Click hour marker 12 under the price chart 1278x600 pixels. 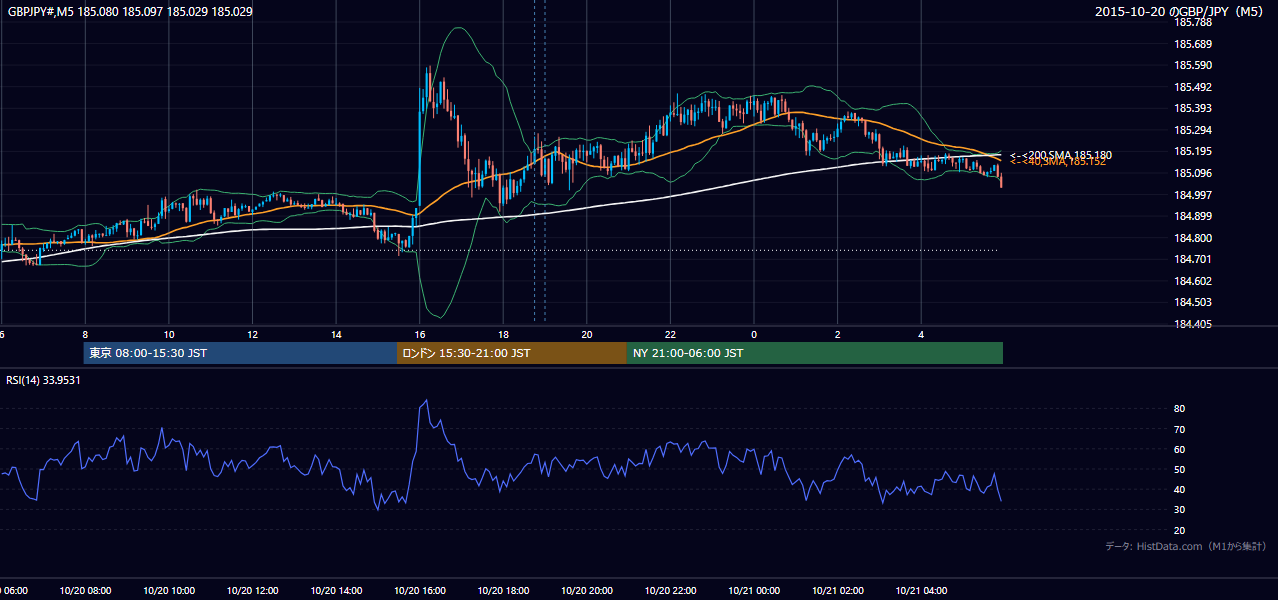click(253, 335)
